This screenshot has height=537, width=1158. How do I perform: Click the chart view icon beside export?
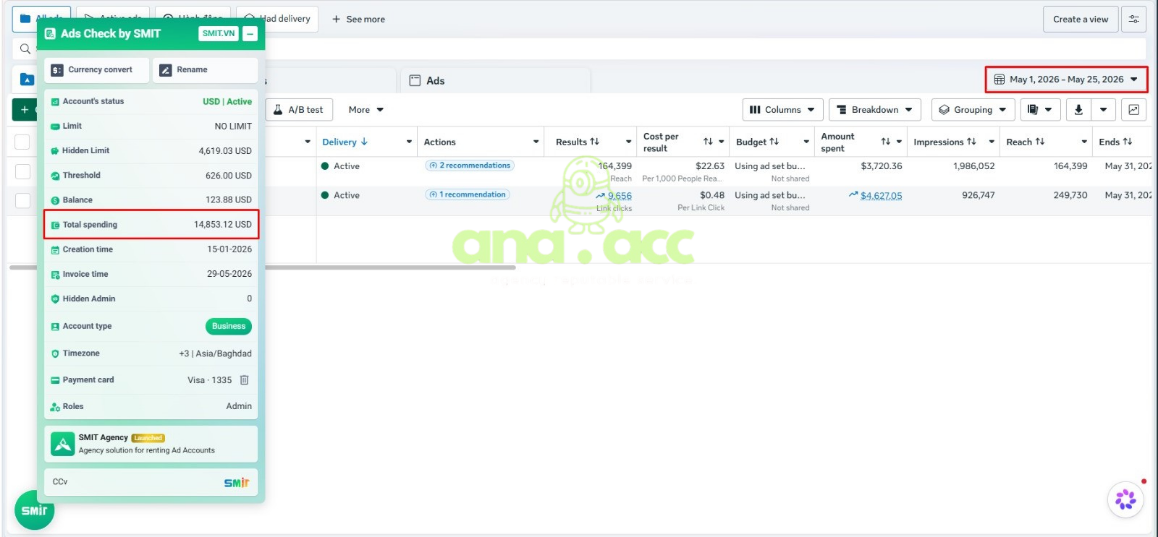(x=1133, y=109)
